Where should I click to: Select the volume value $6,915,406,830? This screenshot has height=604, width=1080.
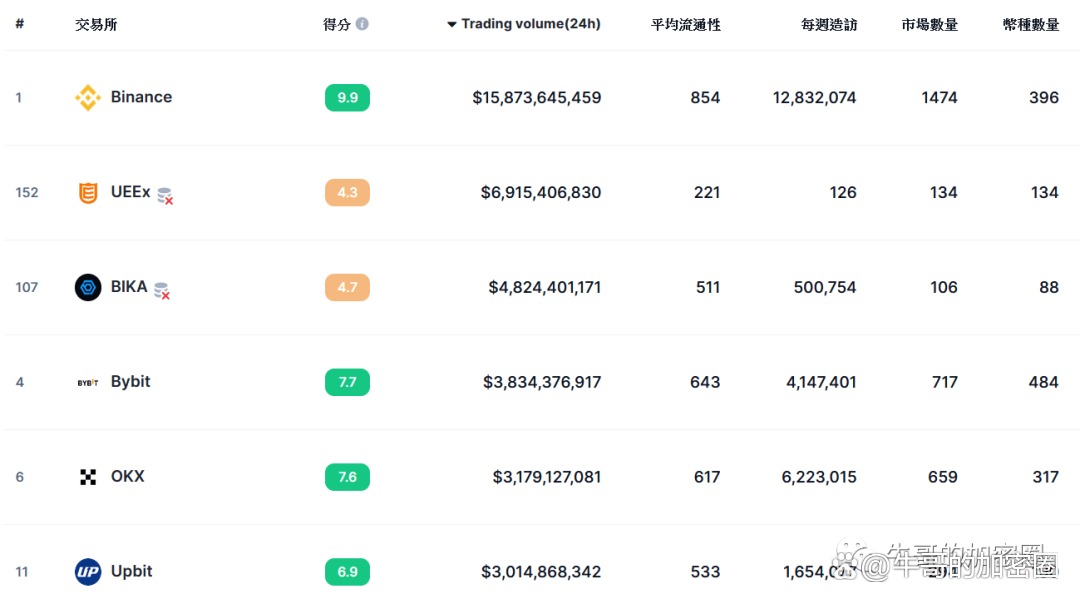tap(541, 193)
